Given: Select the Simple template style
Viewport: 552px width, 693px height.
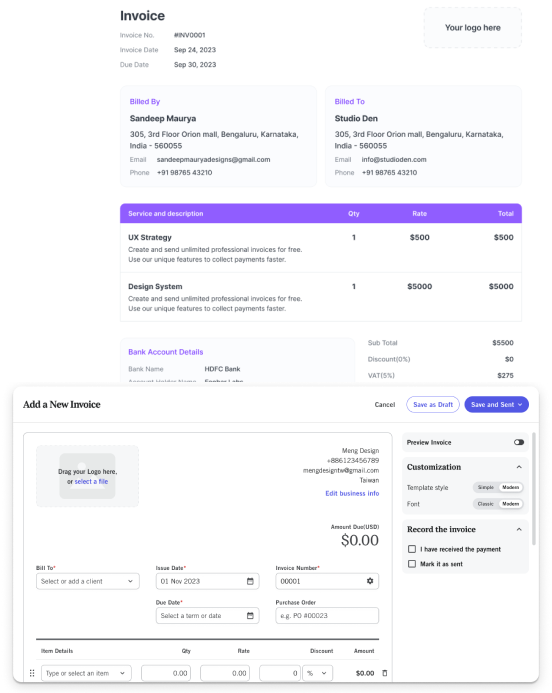Looking at the screenshot, I should 486,487.
